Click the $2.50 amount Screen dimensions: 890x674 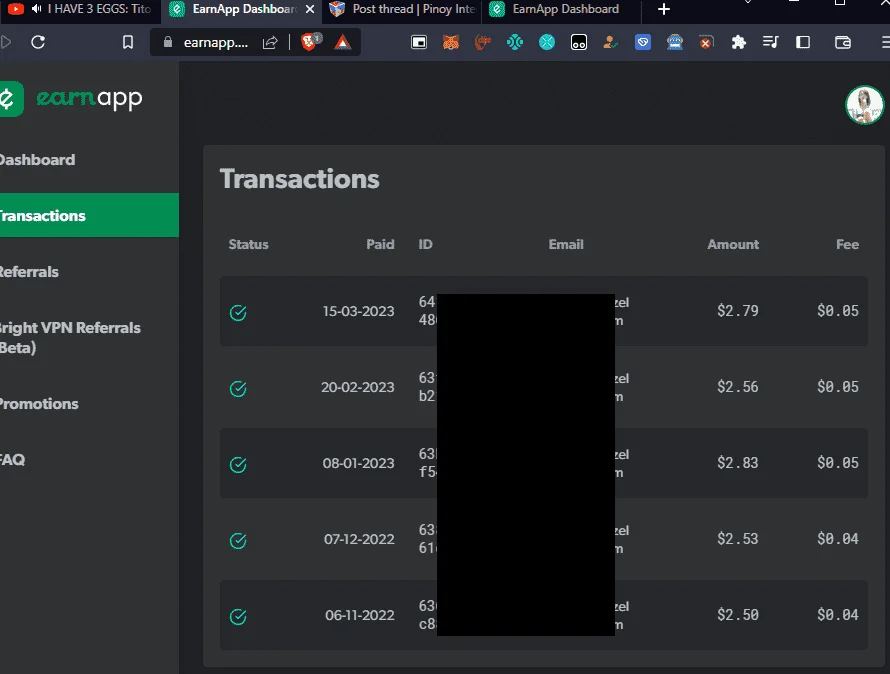click(x=738, y=615)
